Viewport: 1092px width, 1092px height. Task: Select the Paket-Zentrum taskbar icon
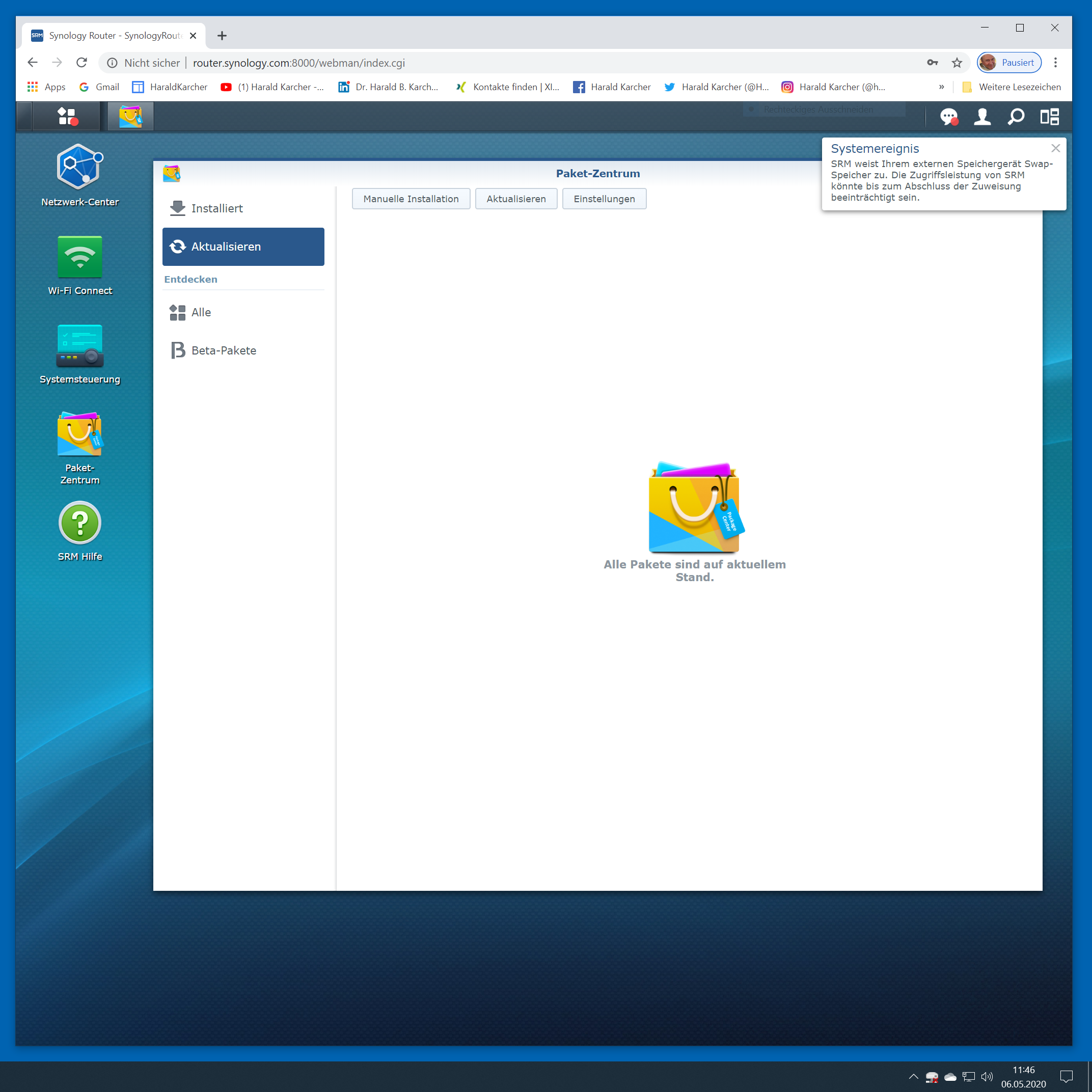click(130, 117)
